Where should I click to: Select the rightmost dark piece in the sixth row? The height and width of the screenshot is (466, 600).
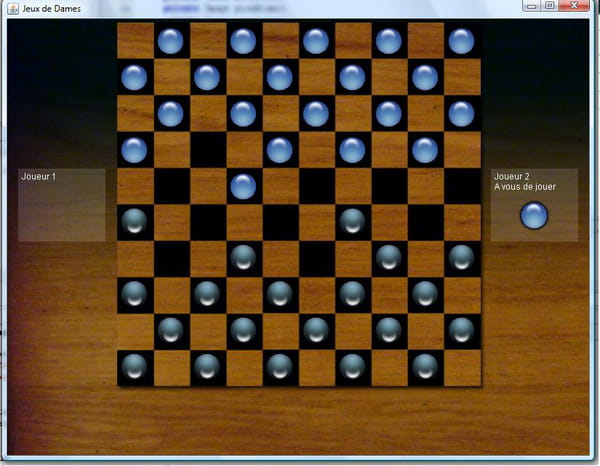pyautogui.click(x=352, y=221)
